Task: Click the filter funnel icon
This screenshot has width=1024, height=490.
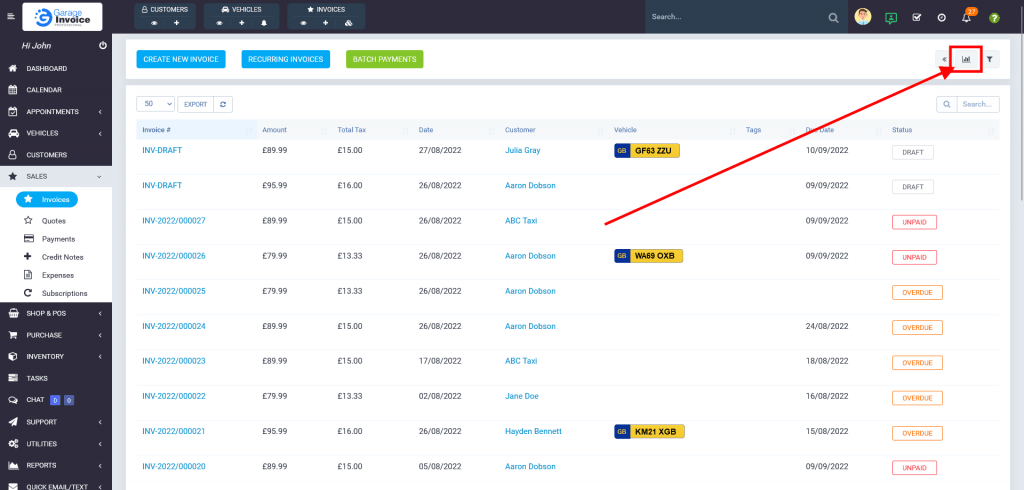Action: 989,59
